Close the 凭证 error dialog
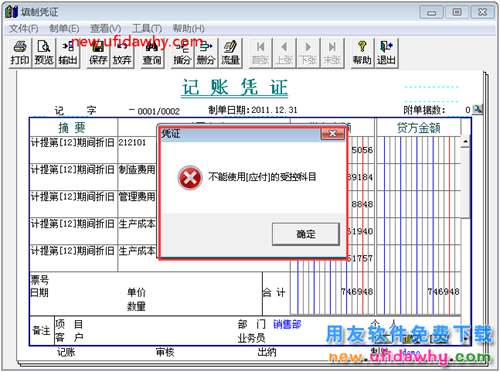The height and width of the screenshot is (372, 500). point(332,134)
